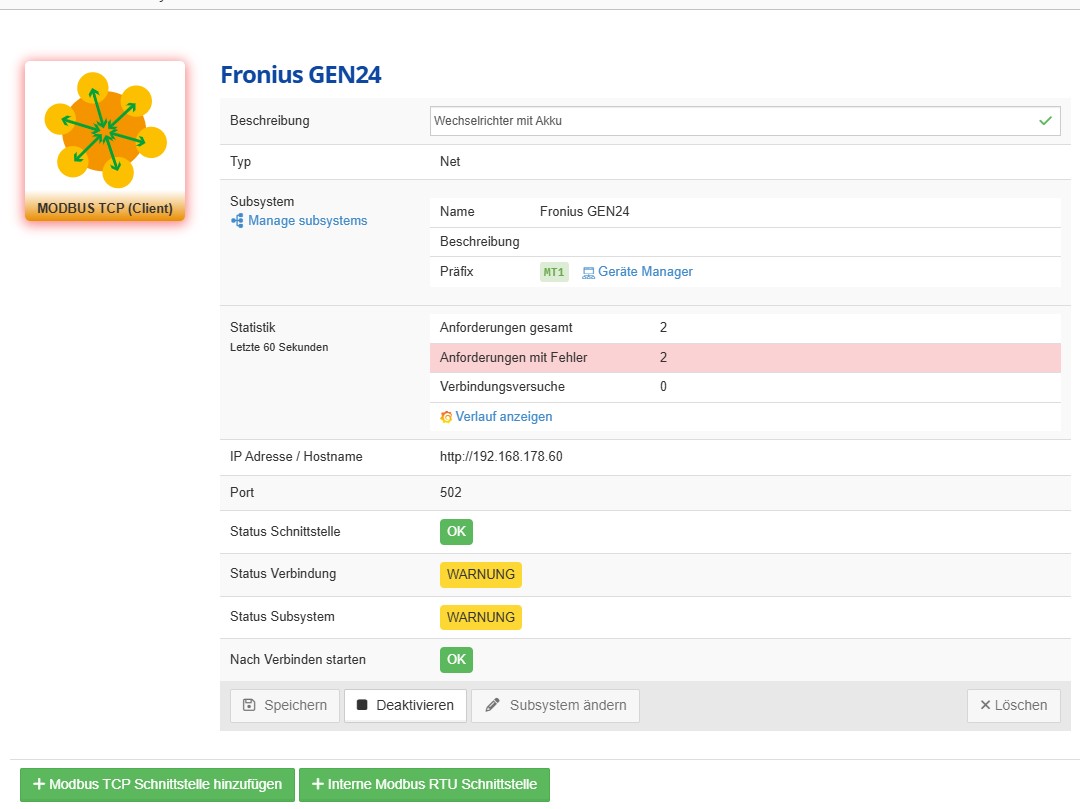Click the MT1 prefix badge

point(554,272)
